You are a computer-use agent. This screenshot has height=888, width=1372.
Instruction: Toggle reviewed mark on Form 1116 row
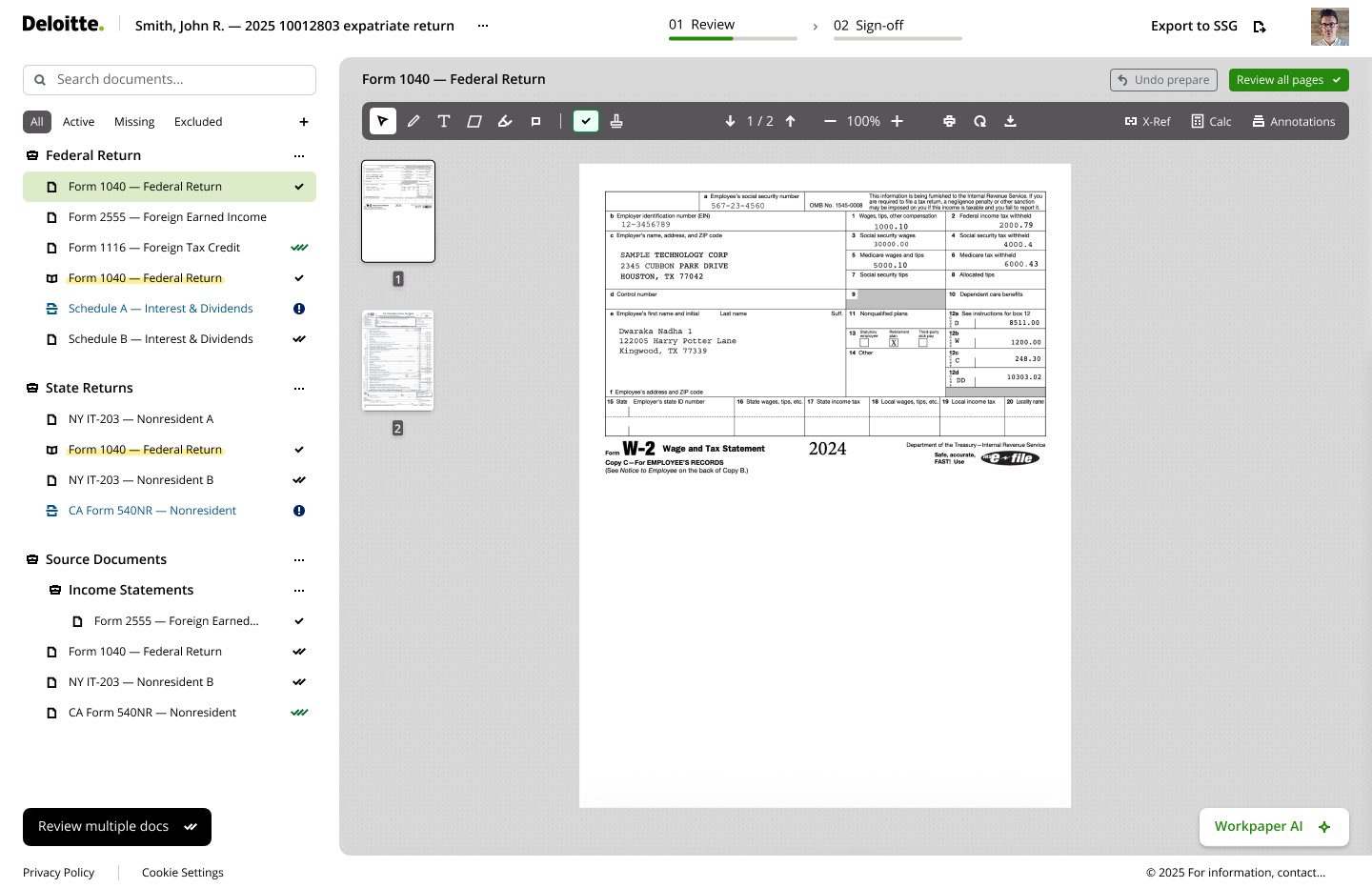pyautogui.click(x=299, y=248)
